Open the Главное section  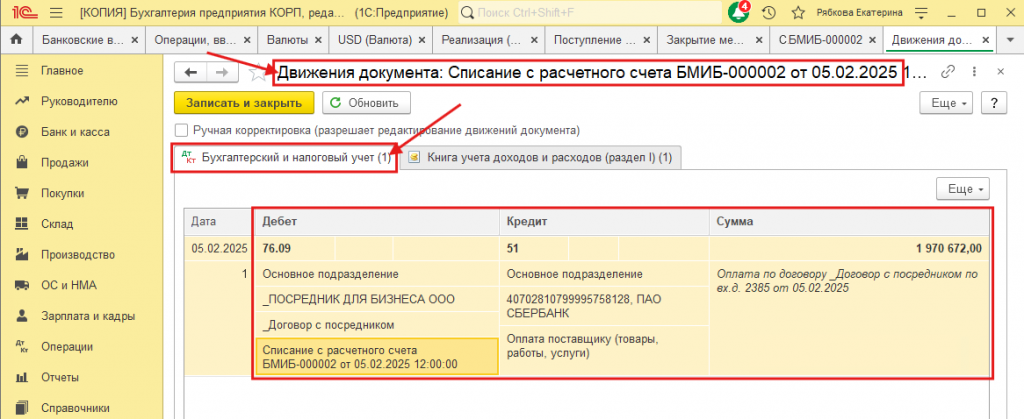61,70
